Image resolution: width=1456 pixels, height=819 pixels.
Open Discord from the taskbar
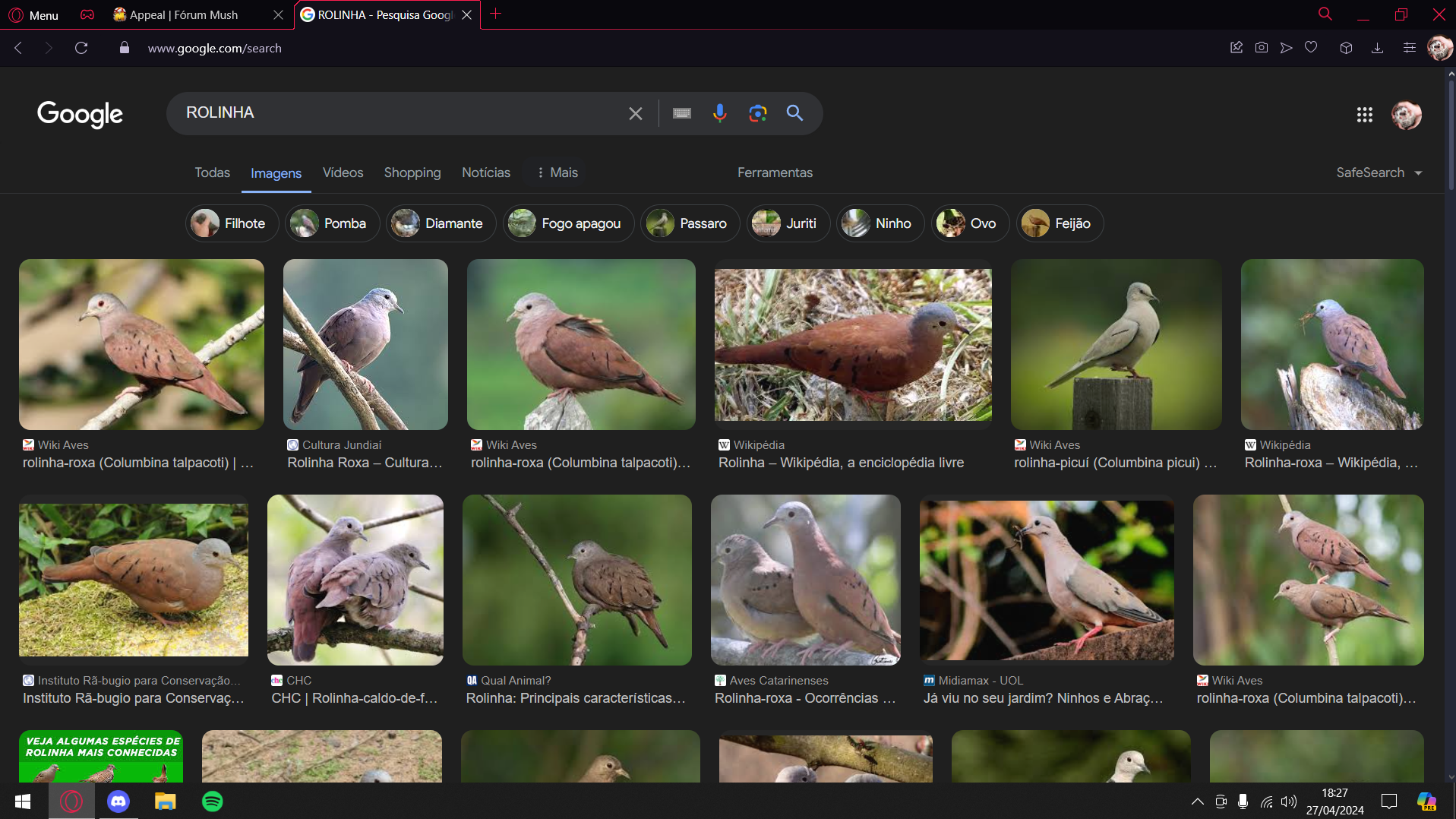[x=118, y=802]
